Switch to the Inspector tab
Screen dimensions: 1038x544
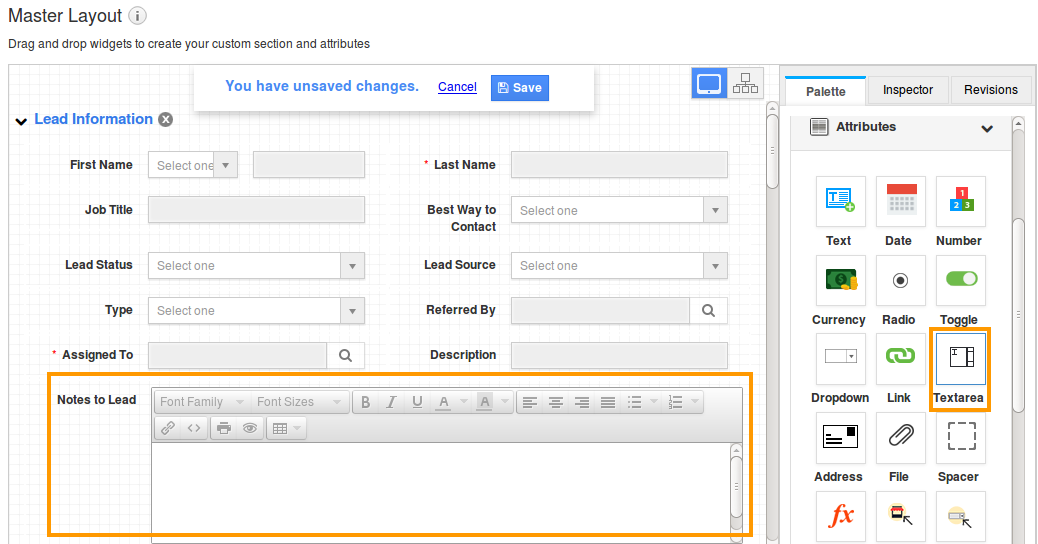pyautogui.click(x=908, y=90)
